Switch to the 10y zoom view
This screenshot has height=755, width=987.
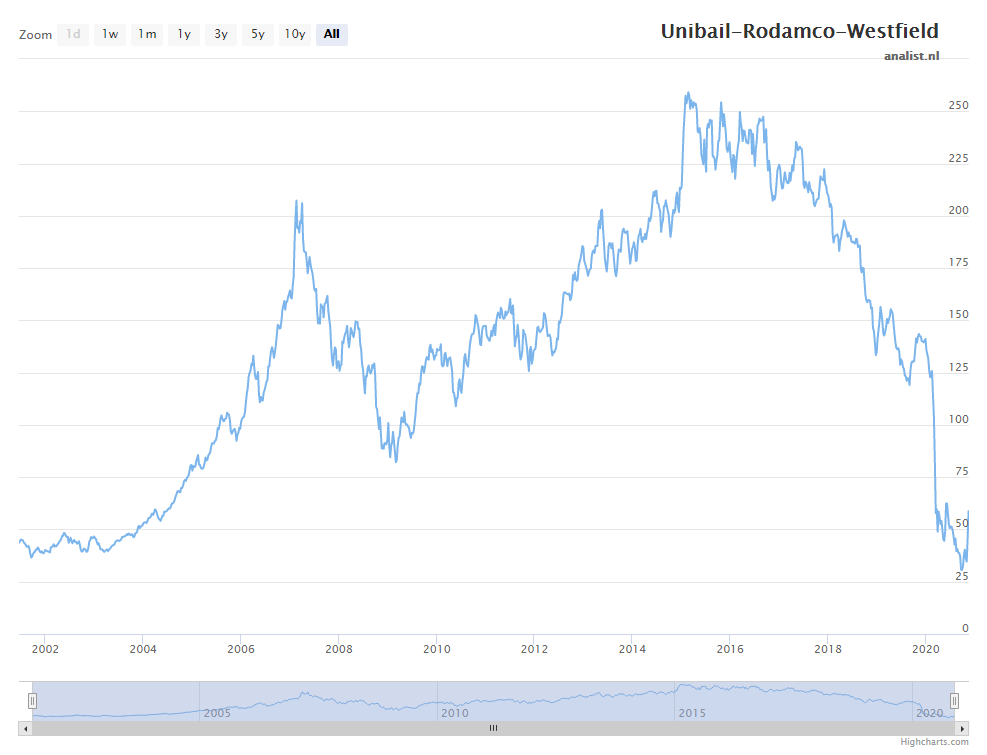tap(295, 34)
